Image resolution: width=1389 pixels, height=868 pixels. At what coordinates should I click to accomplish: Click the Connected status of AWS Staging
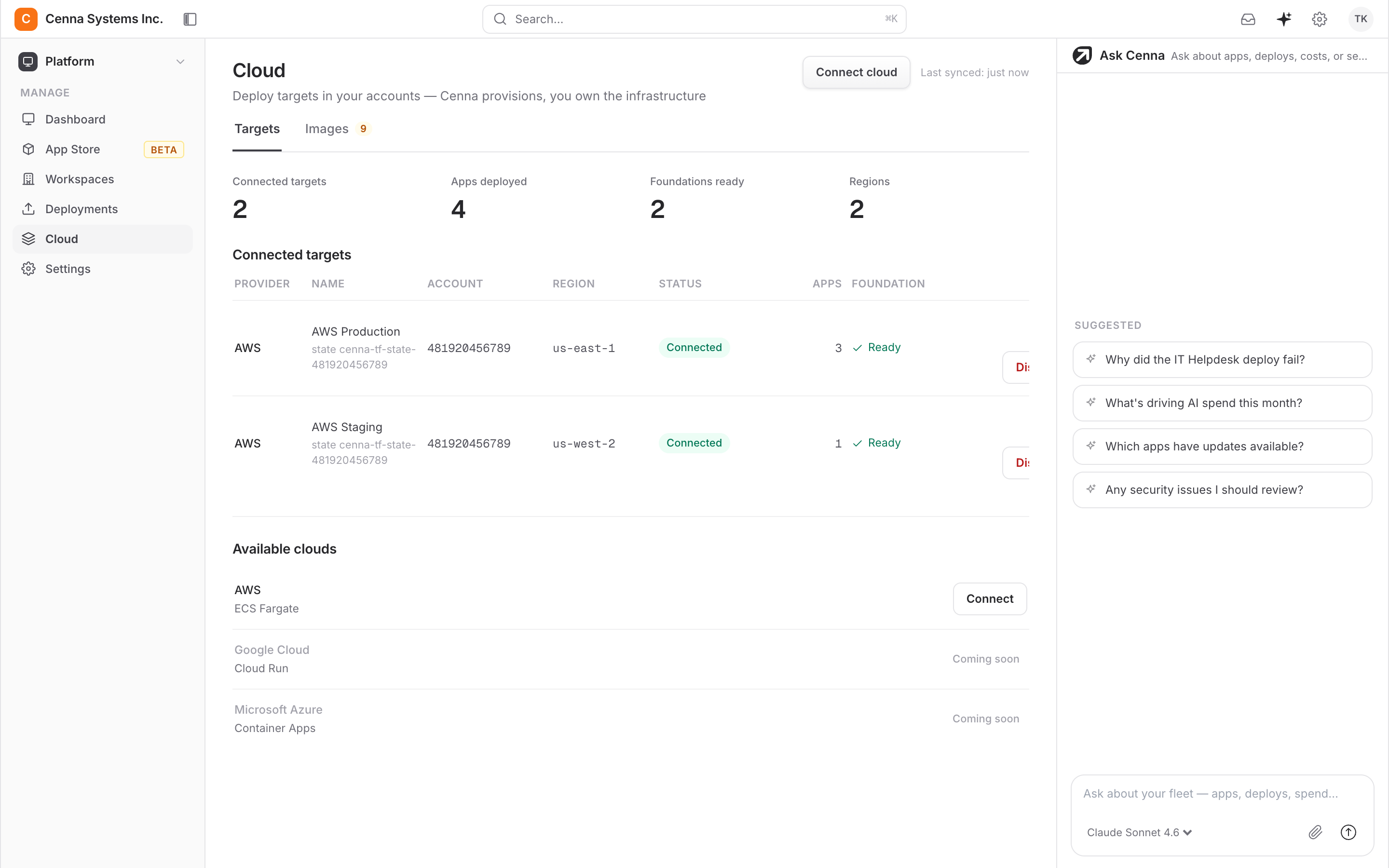pyautogui.click(x=694, y=443)
